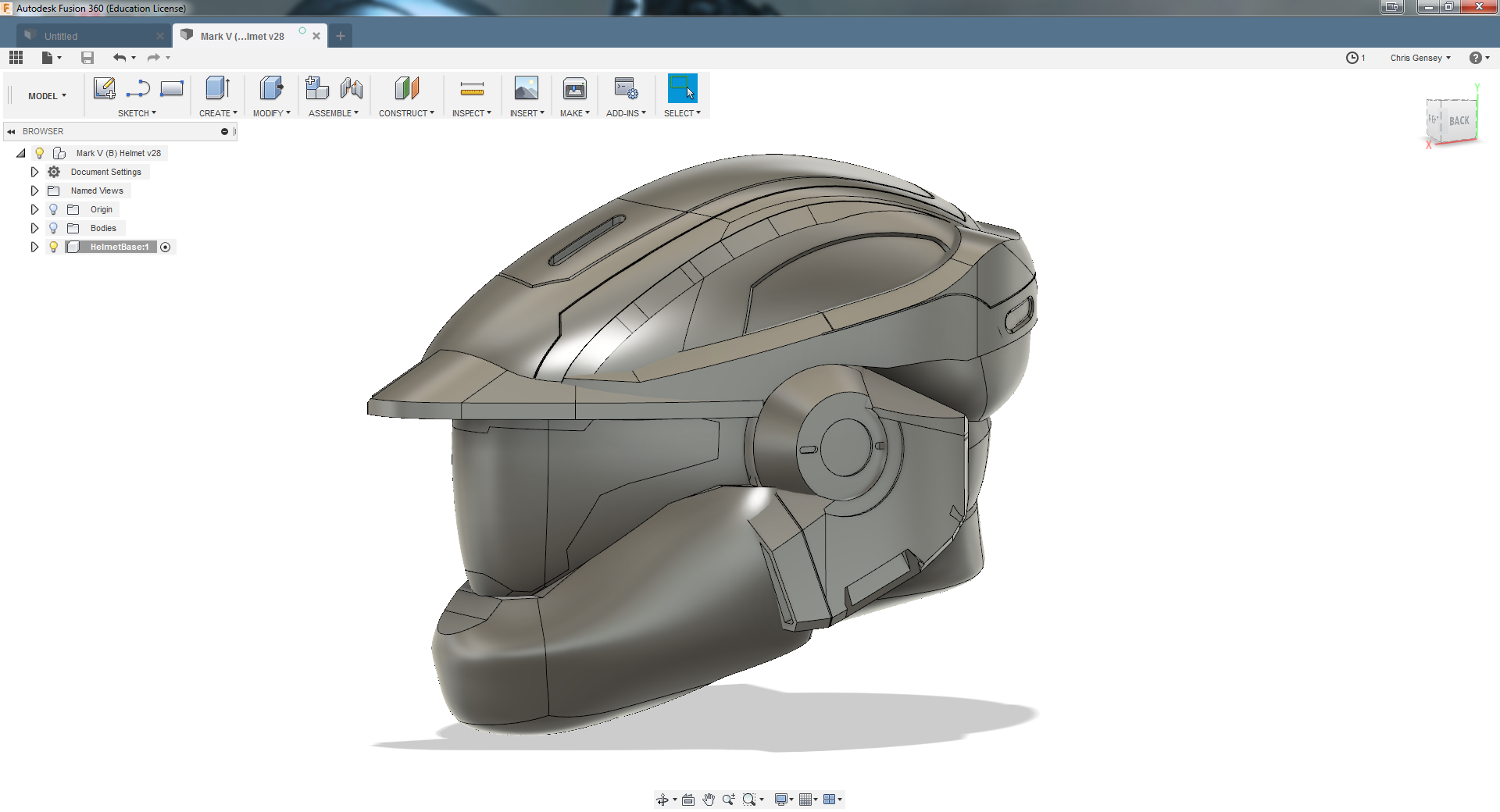Click the BACK face of view cube
Viewport: 1500px width, 812px height.
click(x=1459, y=121)
